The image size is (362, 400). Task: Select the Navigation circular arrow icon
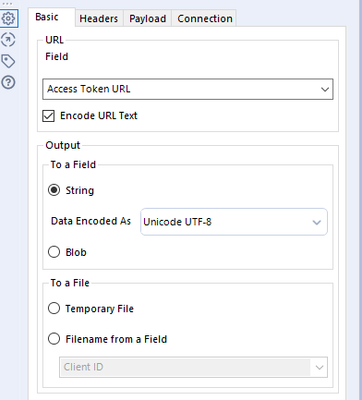tap(8, 40)
